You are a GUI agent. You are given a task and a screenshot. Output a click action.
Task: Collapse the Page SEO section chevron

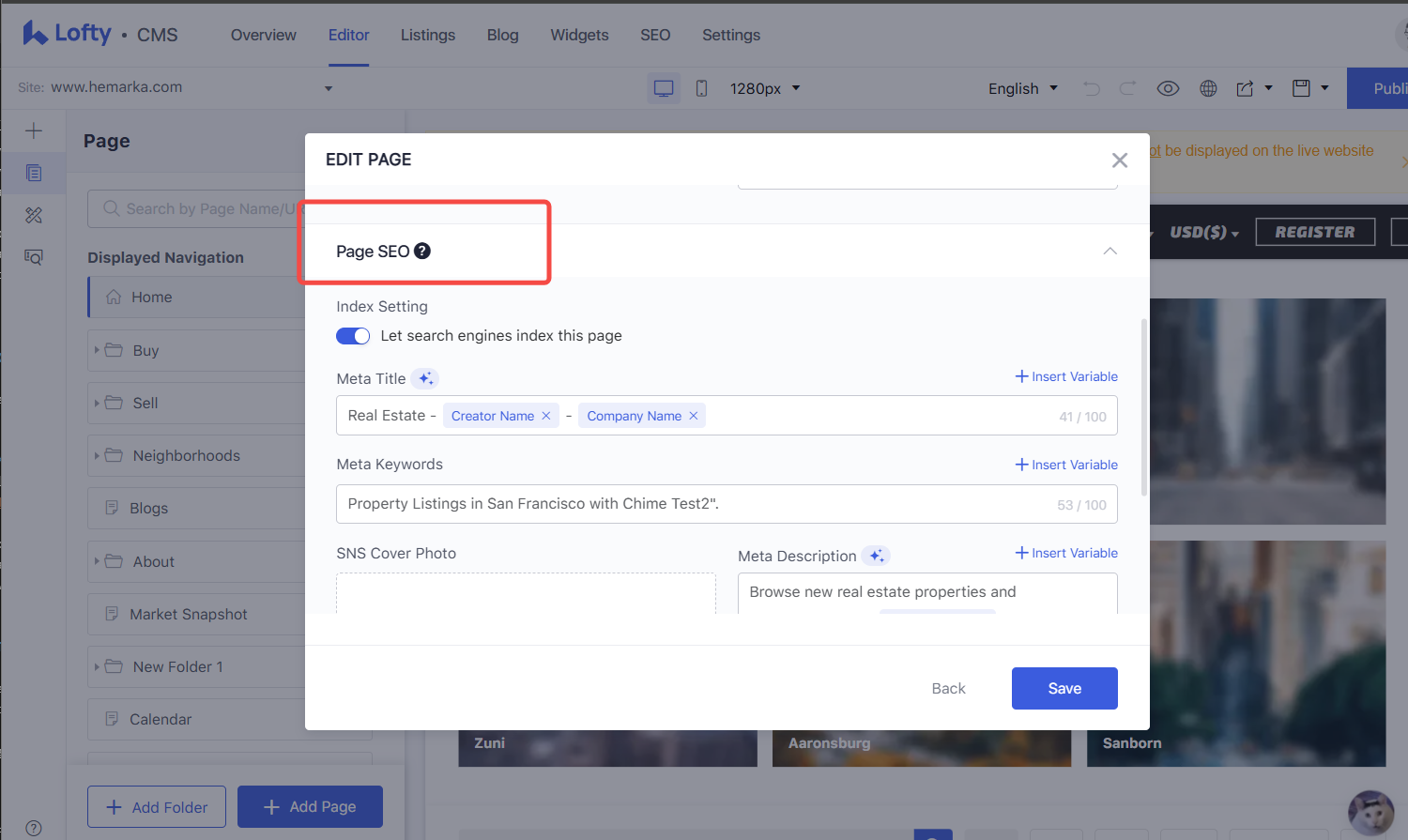(1110, 251)
